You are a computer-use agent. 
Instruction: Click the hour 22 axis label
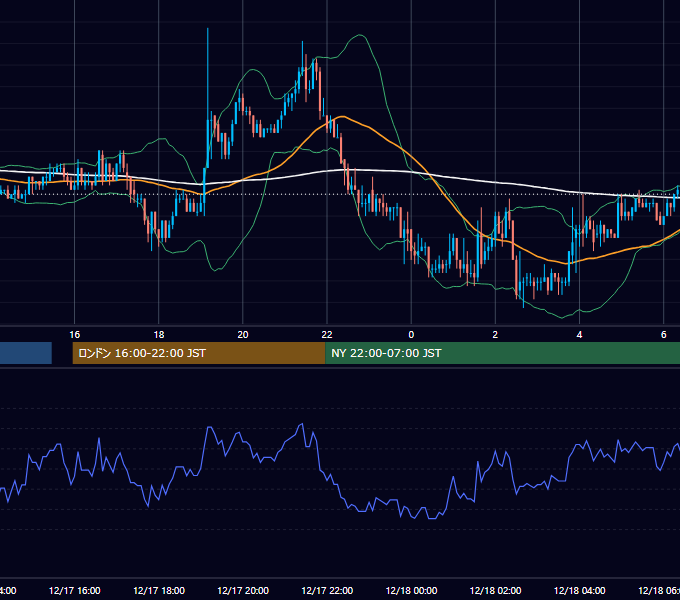click(x=327, y=334)
